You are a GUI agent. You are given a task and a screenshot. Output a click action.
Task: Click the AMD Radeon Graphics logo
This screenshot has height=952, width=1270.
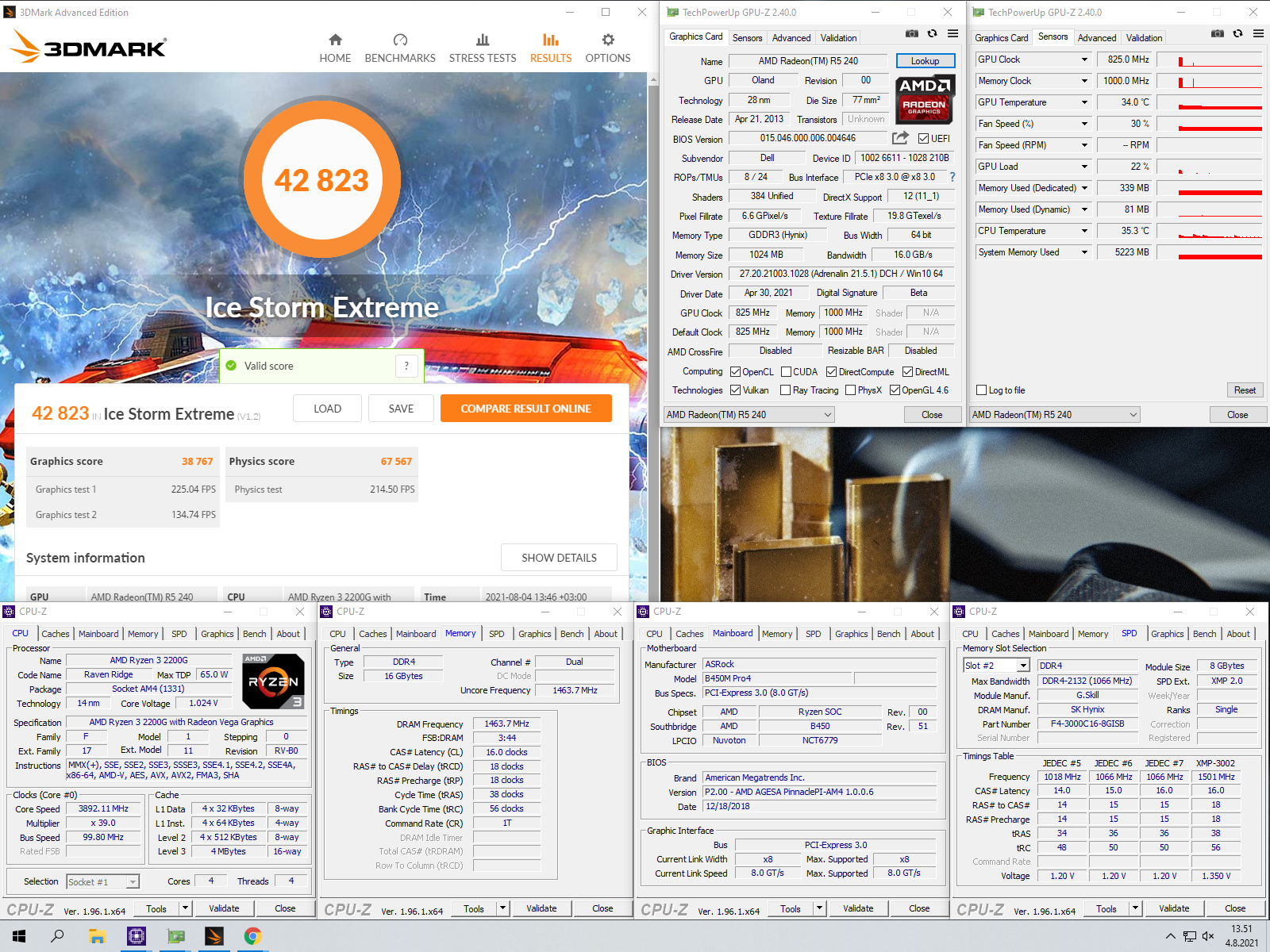(924, 98)
